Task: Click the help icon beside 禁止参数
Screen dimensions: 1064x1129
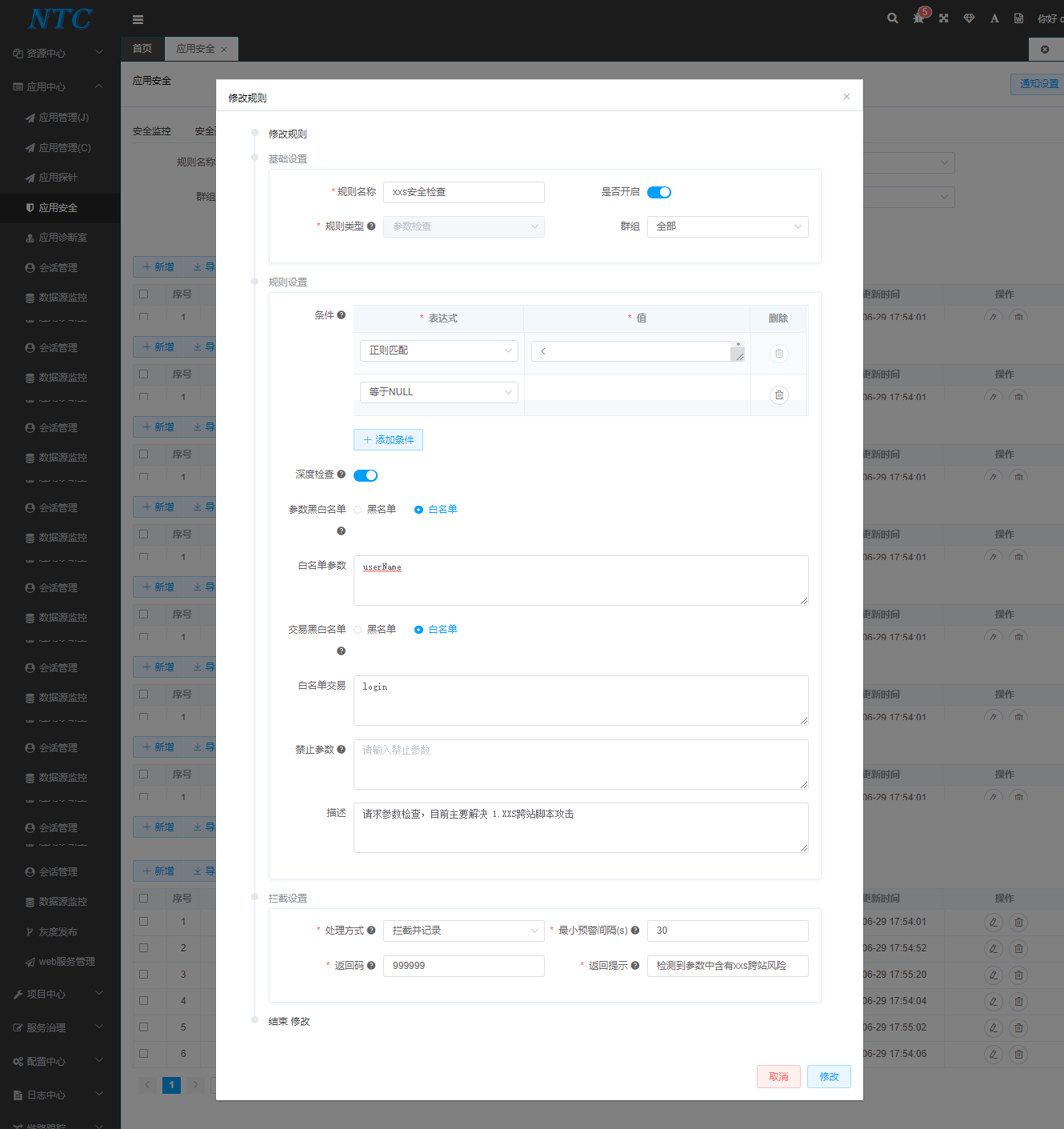Action: pos(342,750)
